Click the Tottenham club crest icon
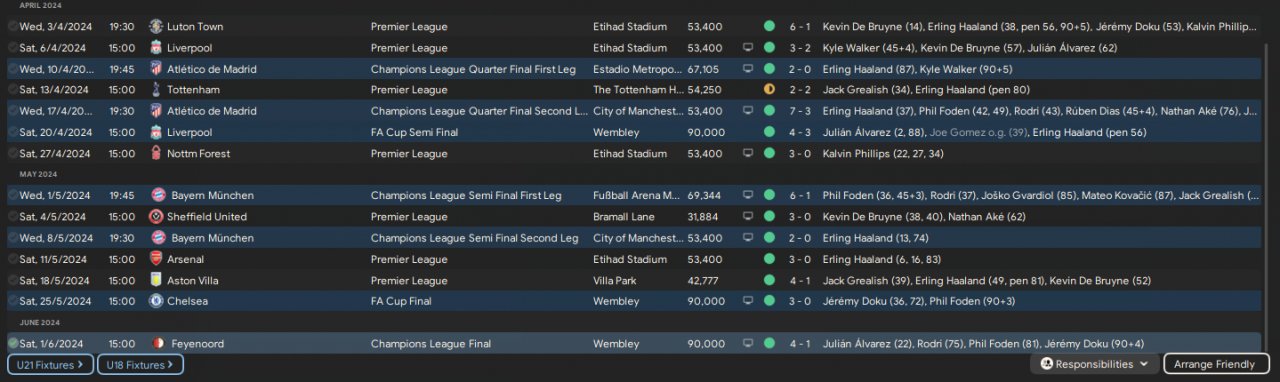Screen dimensions: 1280x382 (156, 90)
